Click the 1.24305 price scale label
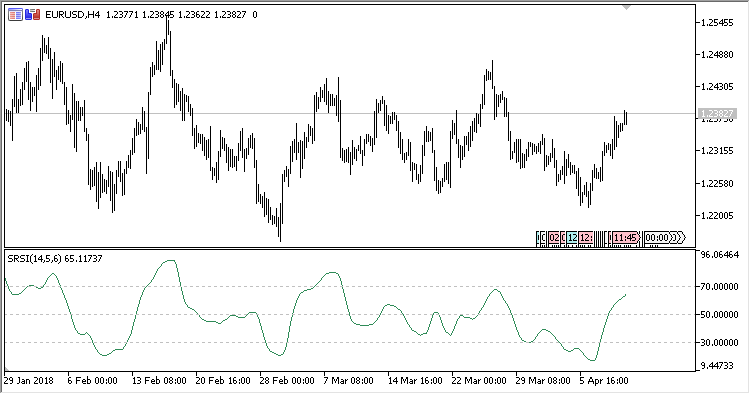 click(717, 87)
